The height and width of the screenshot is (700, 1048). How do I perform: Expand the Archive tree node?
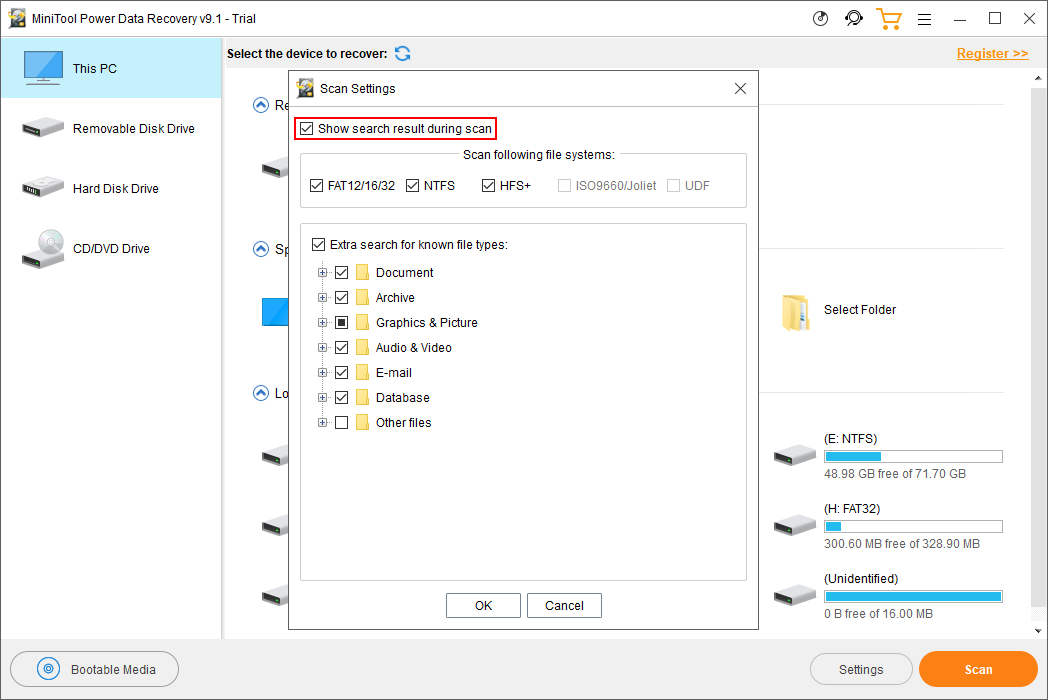pyautogui.click(x=322, y=297)
